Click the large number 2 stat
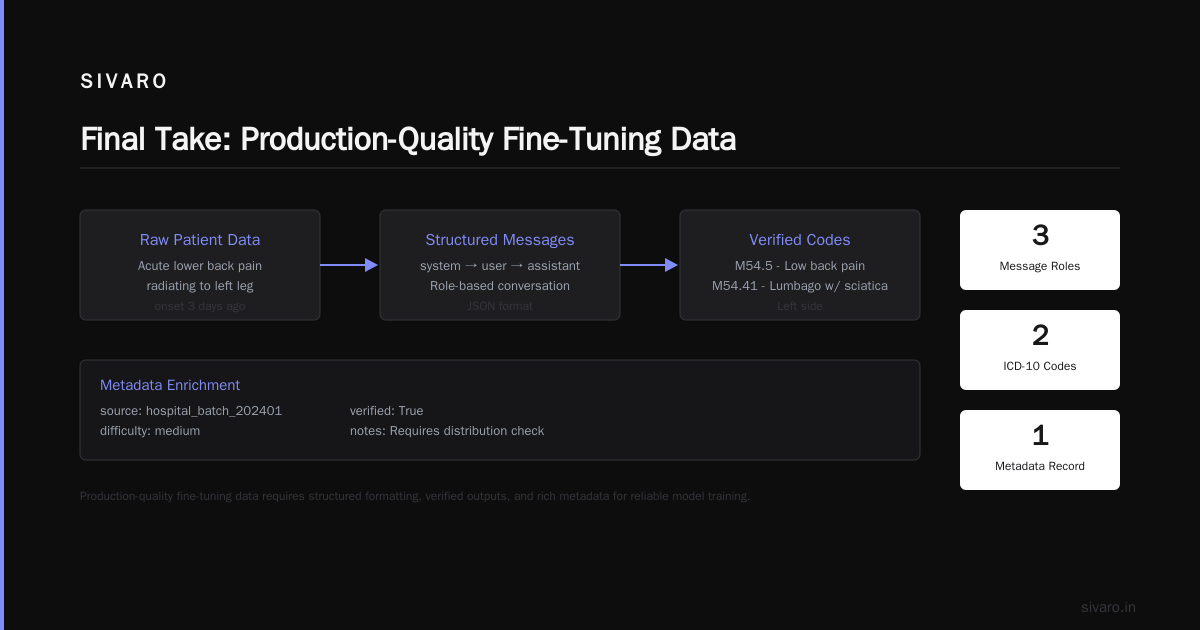1200x630 pixels. point(1040,336)
